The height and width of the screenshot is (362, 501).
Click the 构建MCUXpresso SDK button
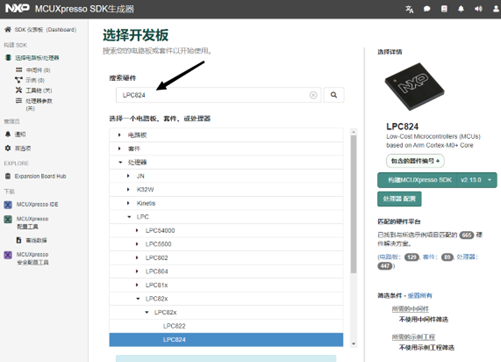417,180
